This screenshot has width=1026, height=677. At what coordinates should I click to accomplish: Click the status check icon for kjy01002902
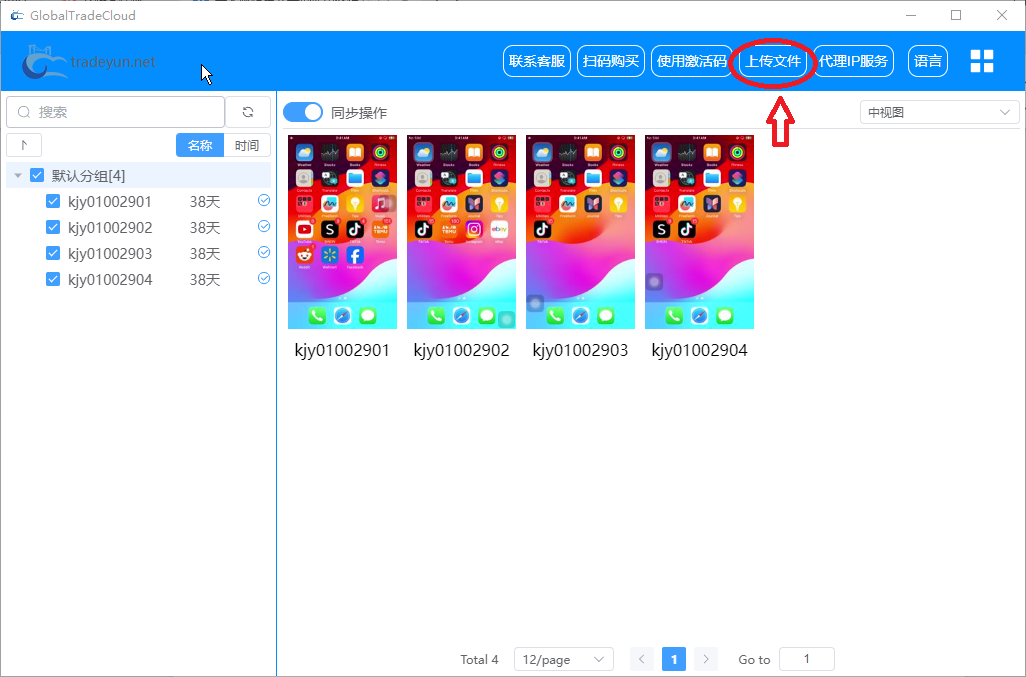(x=264, y=226)
